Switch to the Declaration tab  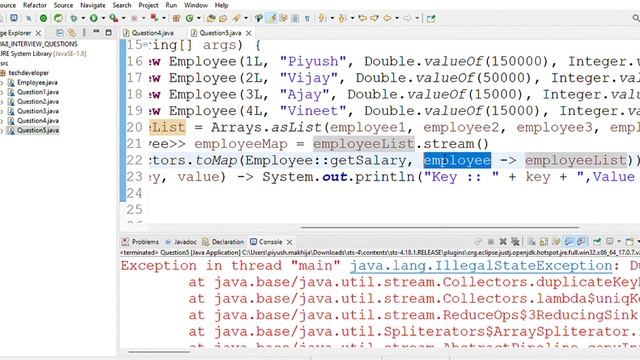click(223, 242)
